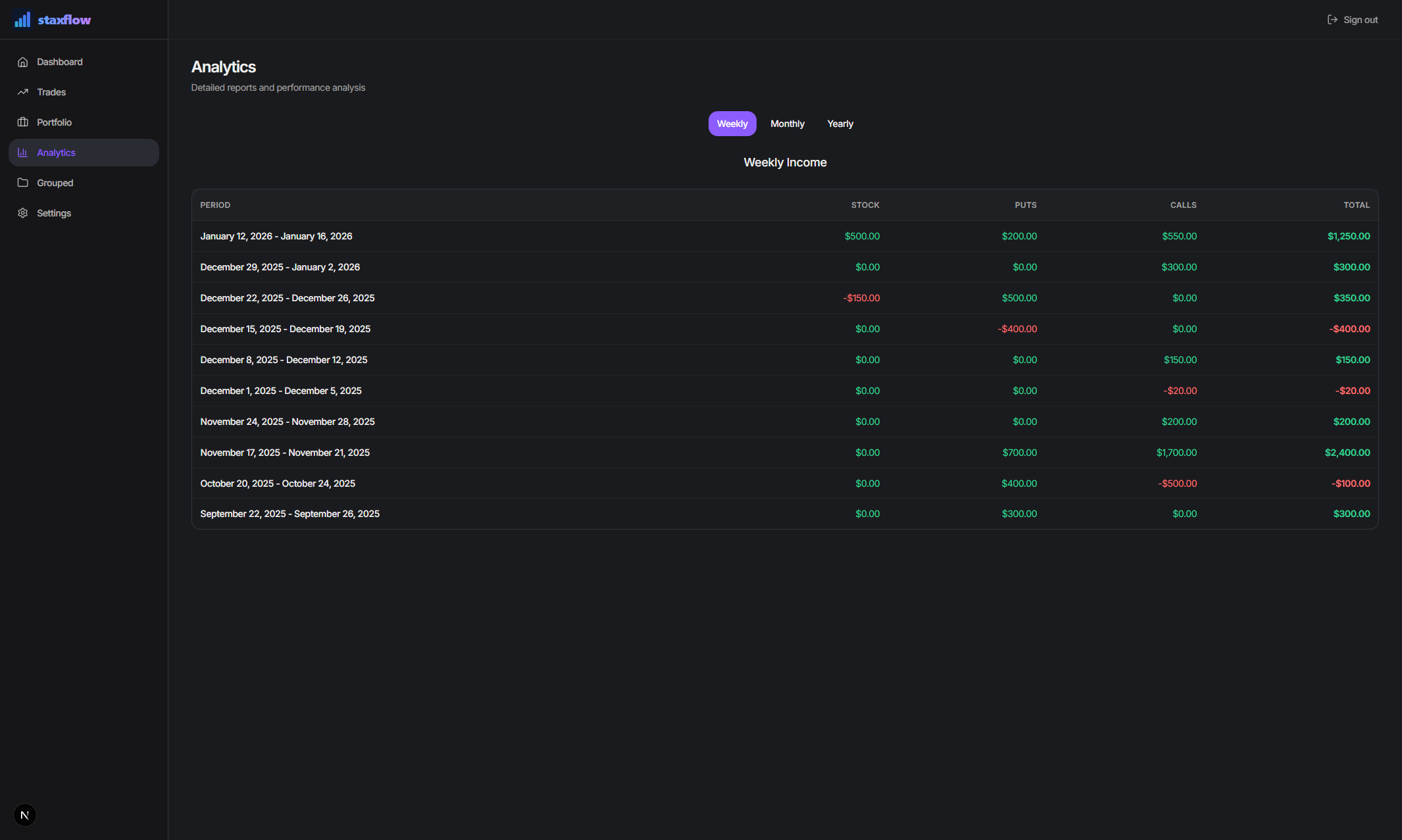
Task: Switch to the Yearly tab
Action: pos(839,124)
